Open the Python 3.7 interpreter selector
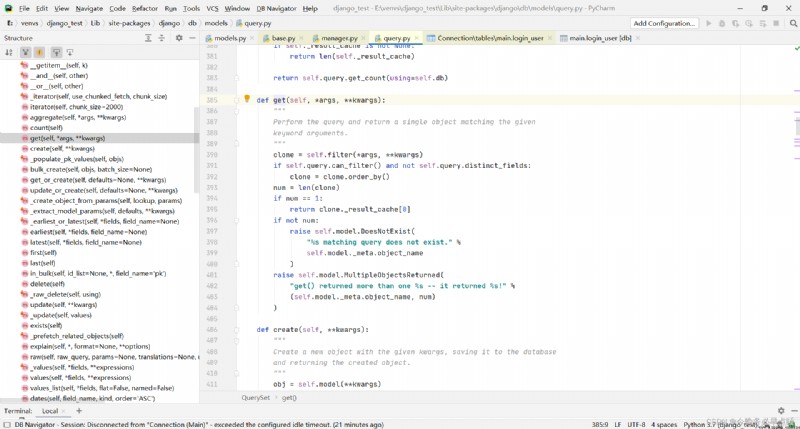The height and width of the screenshot is (429, 800). point(720,424)
